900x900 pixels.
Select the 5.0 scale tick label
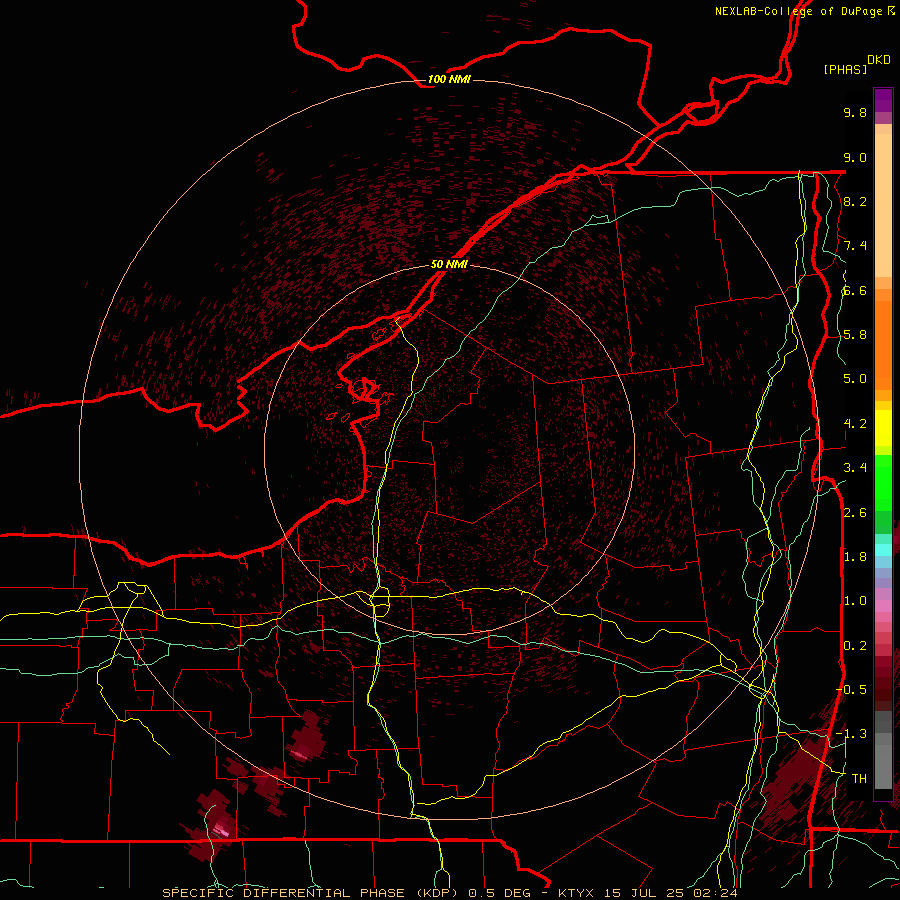[855, 379]
